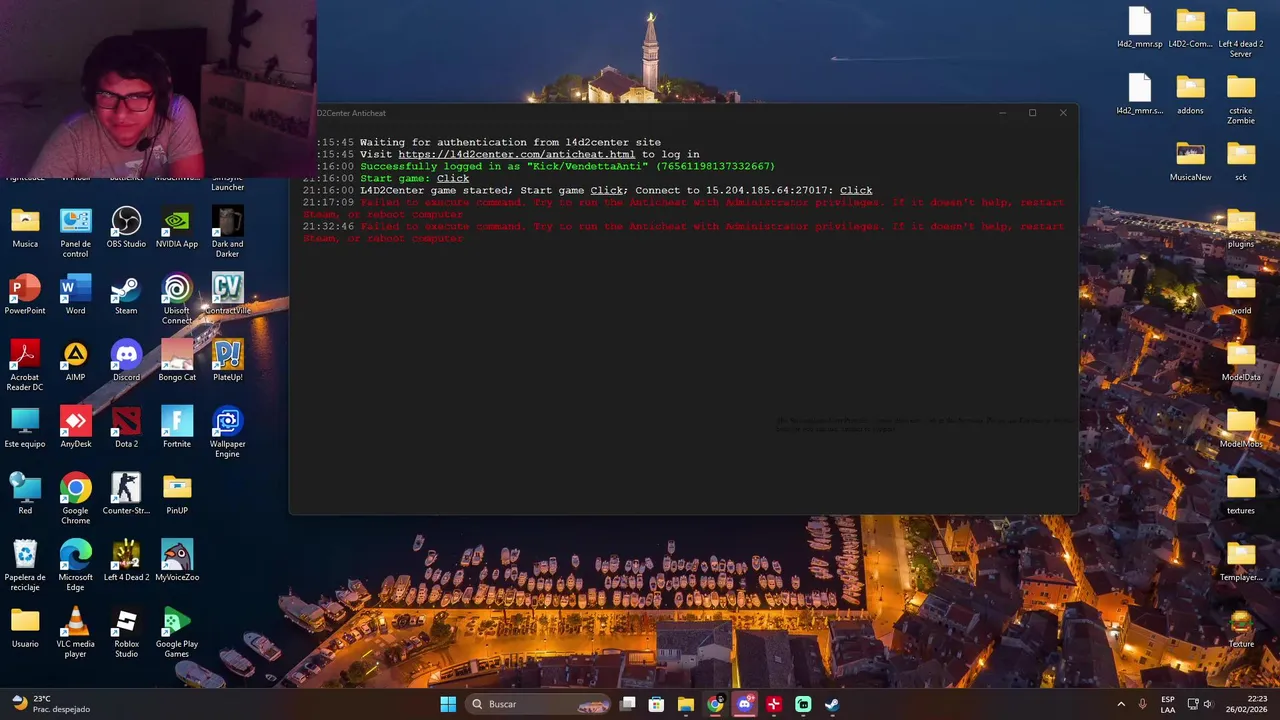Launch Left 4 Dead 2 desktop icon

coord(126,561)
